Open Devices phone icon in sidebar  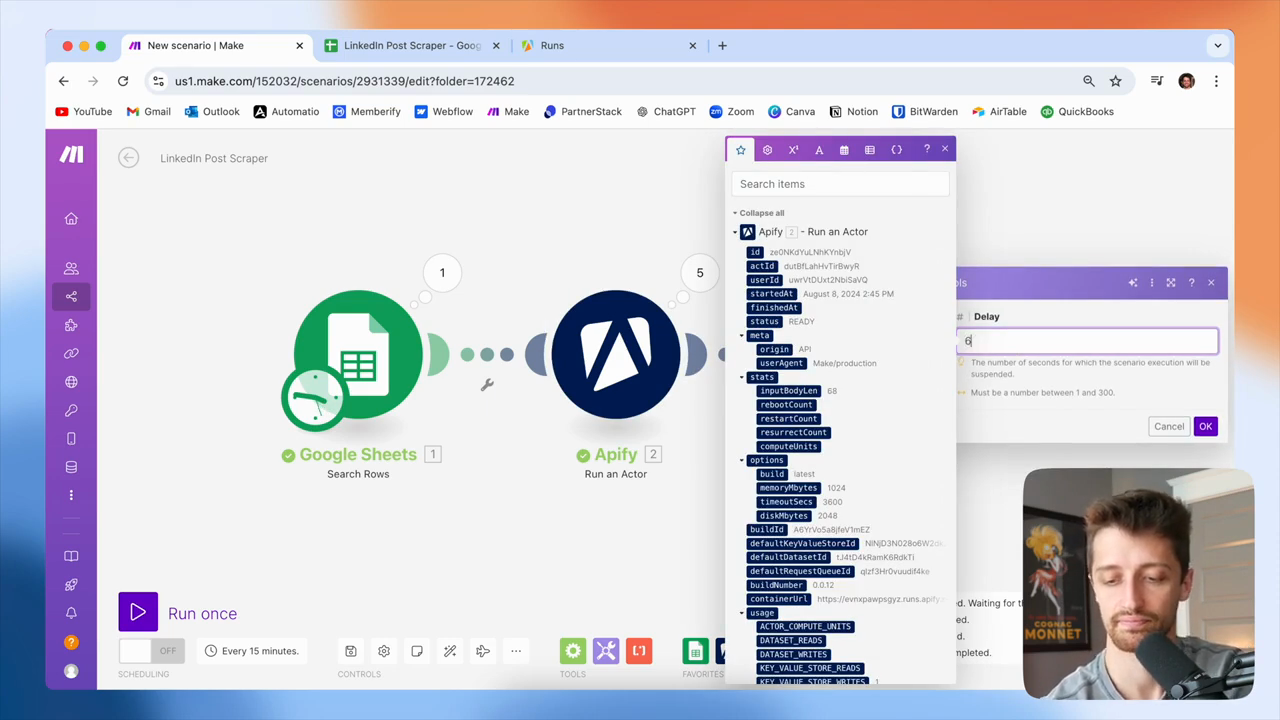pos(71,438)
